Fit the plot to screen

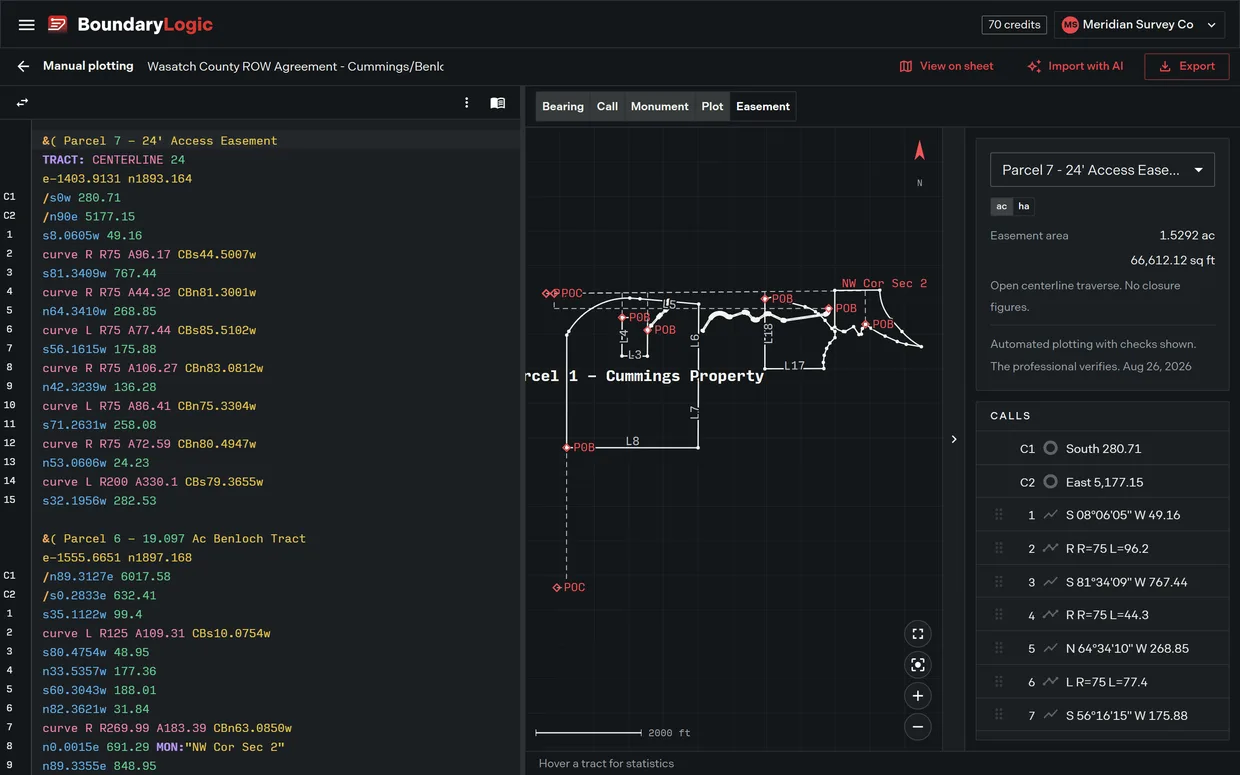[x=918, y=634]
